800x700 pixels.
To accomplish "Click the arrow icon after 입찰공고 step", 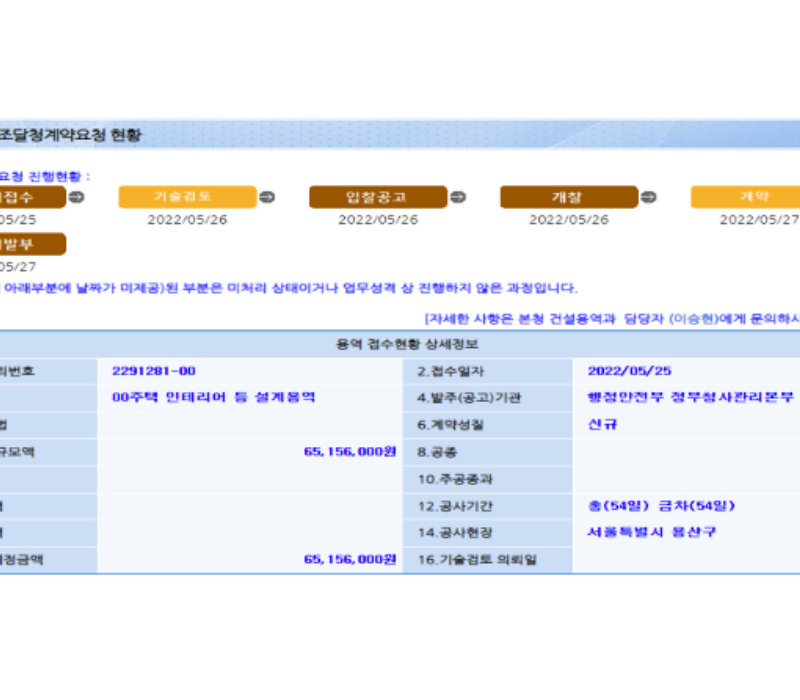I will coord(457,197).
